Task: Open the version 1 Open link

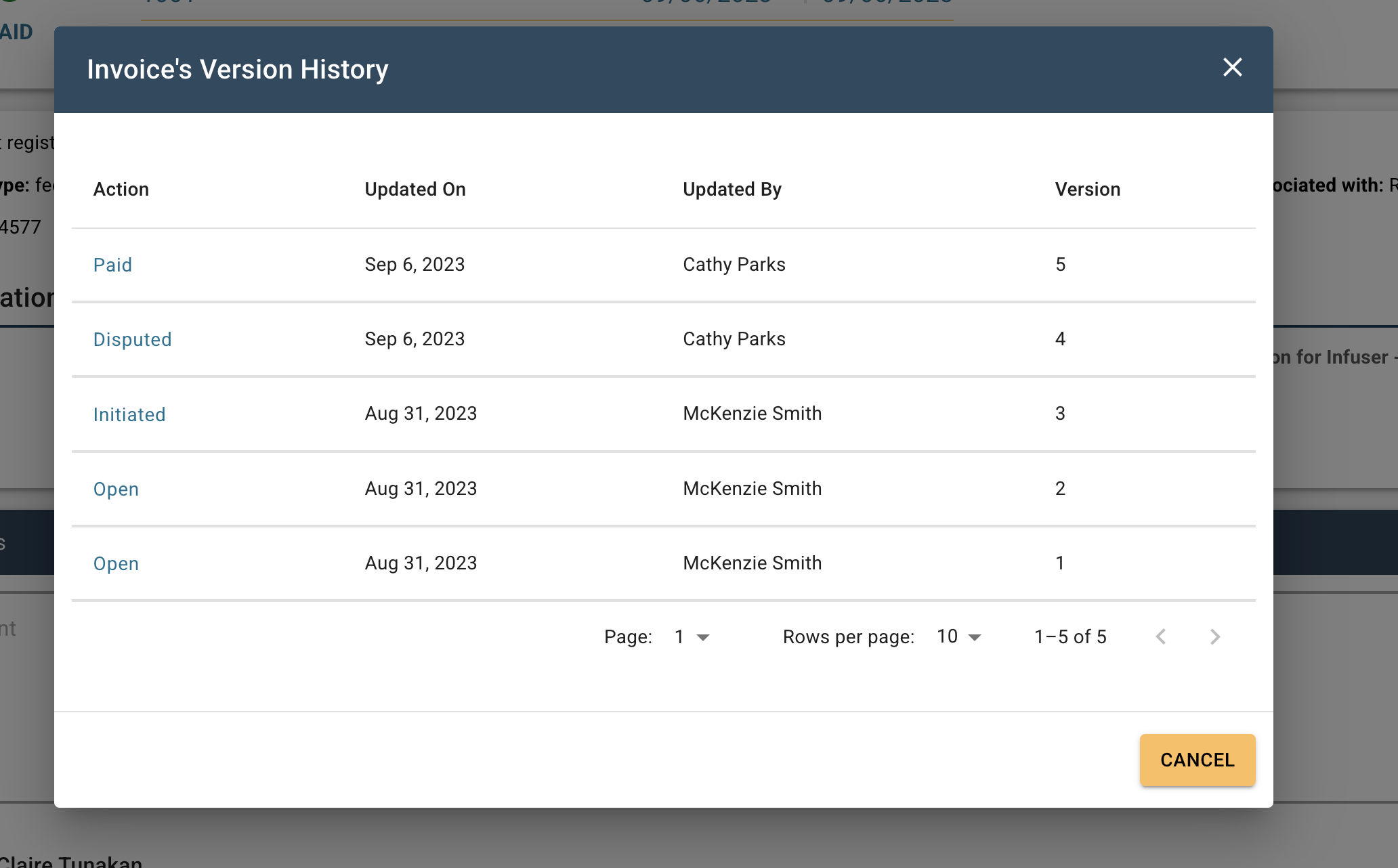Action: [x=116, y=563]
